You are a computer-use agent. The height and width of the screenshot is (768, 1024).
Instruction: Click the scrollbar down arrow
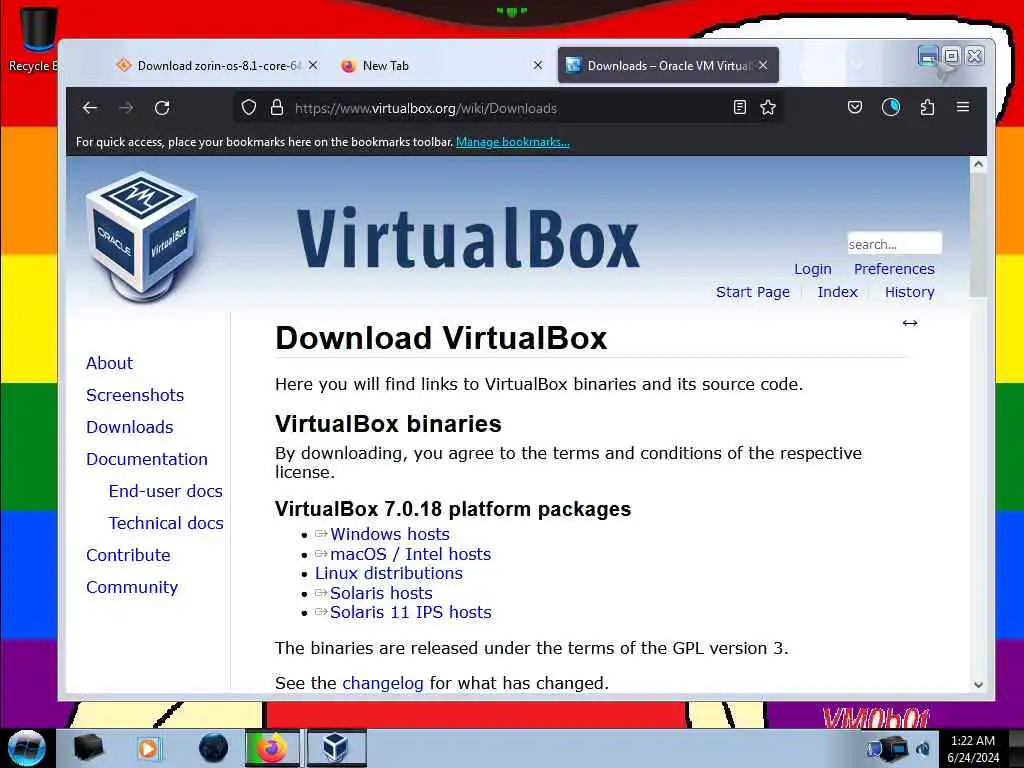tap(978, 684)
